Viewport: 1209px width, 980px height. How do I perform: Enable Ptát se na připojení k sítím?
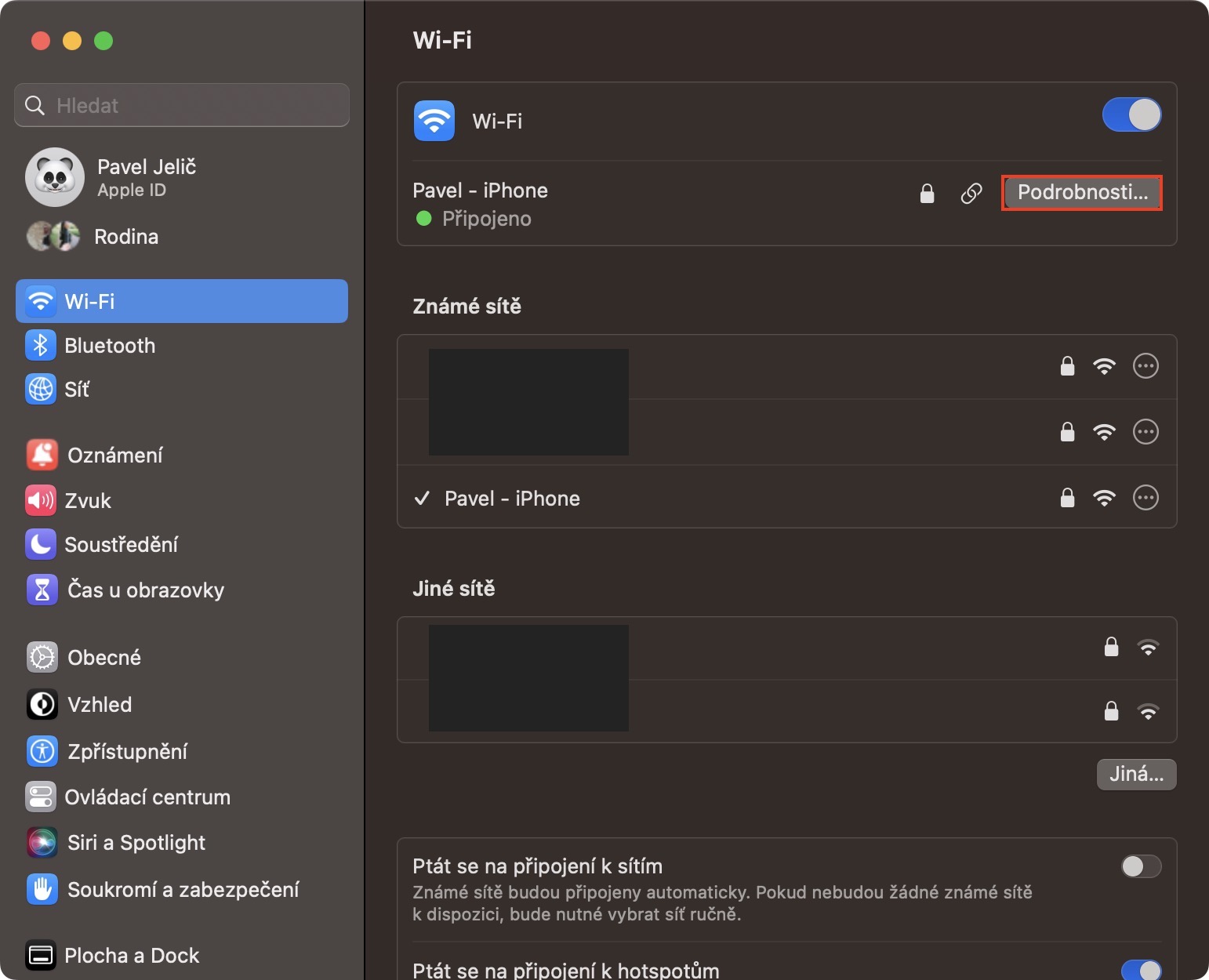click(x=1141, y=866)
